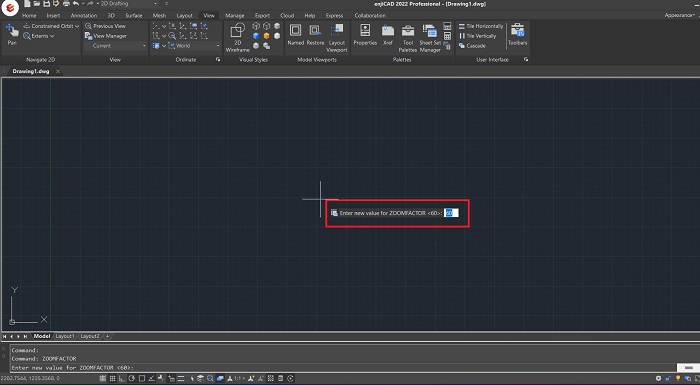Select the Drawing1.dwg document tab
Image resolution: width=700 pixels, height=385 pixels.
(31, 71)
